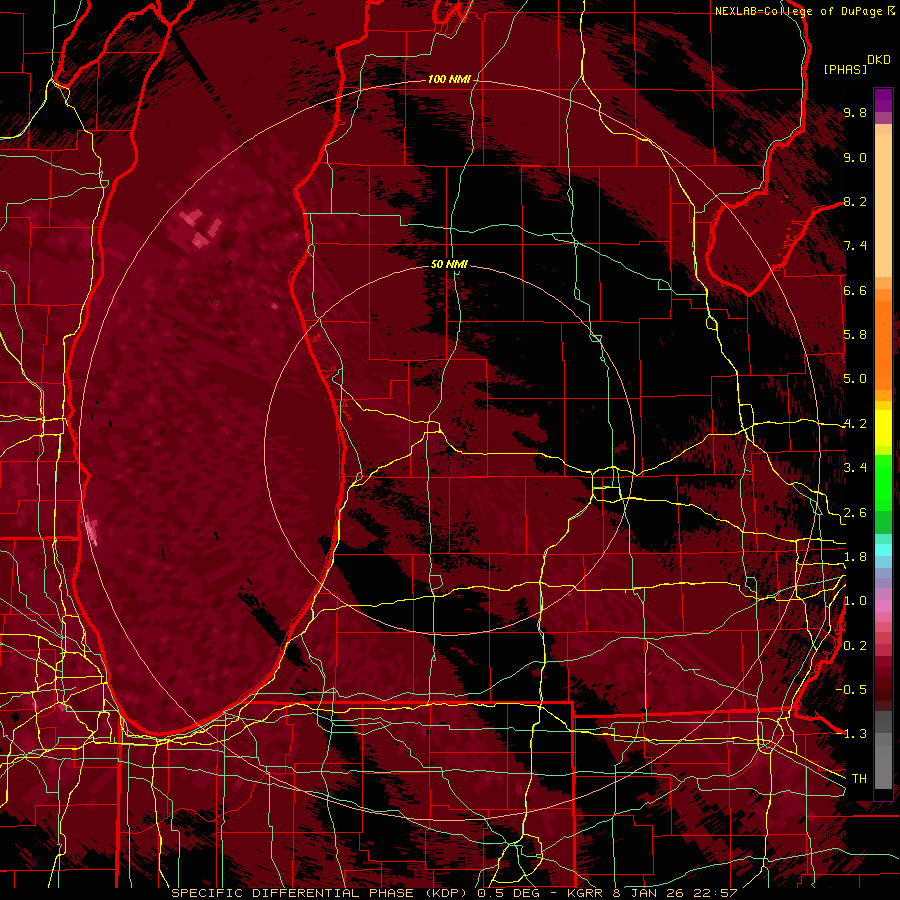900x900 pixels.
Task: Click the -0.5 legend value
Action: [x=852, y=689]
